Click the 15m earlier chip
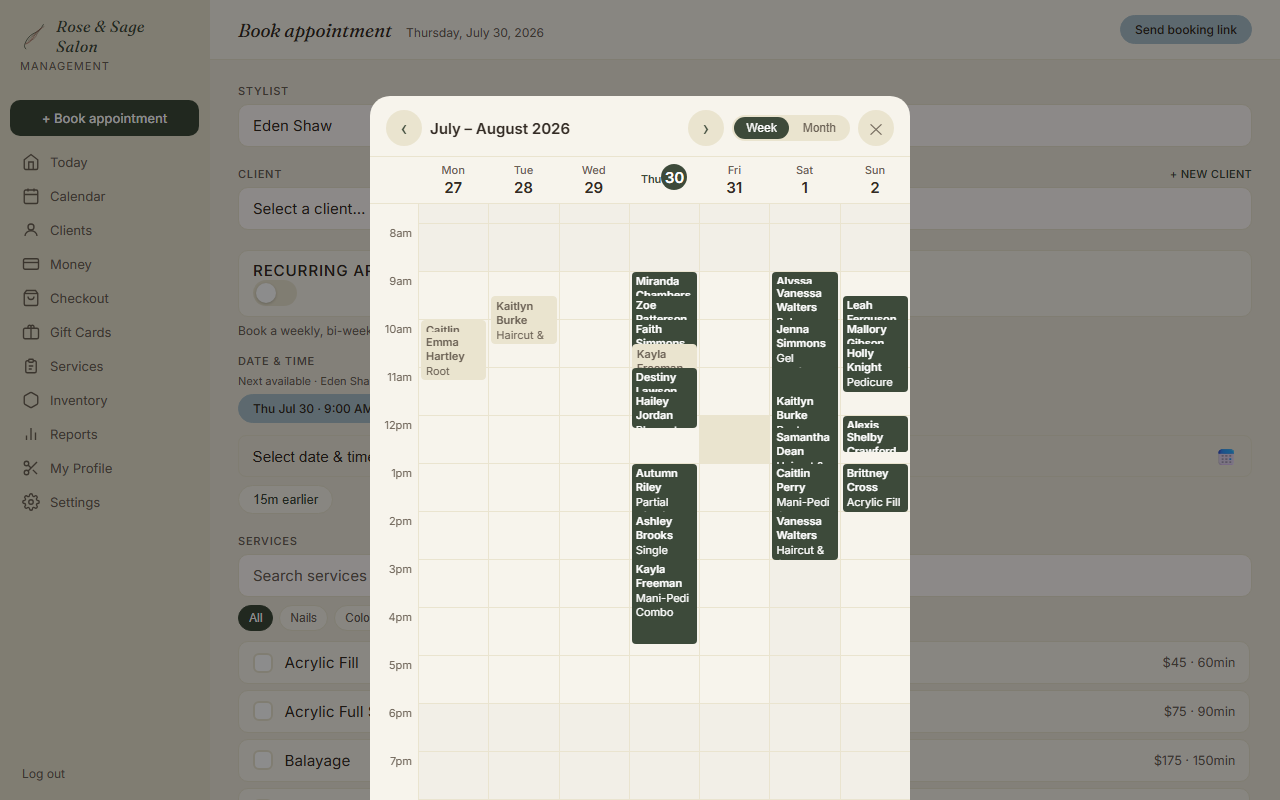 pyautogui.click(x=286, y=499)
